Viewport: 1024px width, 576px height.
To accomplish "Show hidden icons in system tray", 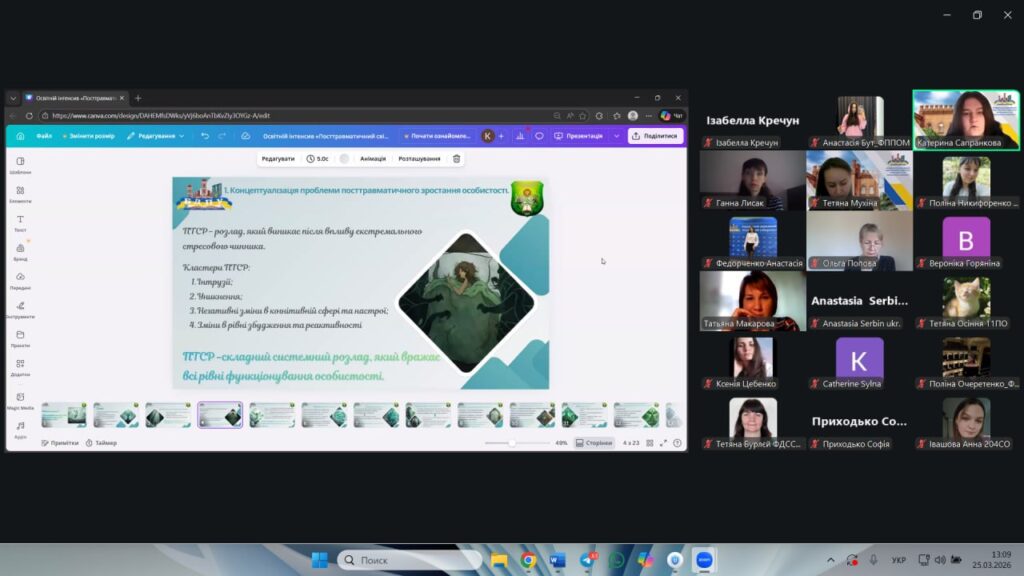I will tap(830, 560).
